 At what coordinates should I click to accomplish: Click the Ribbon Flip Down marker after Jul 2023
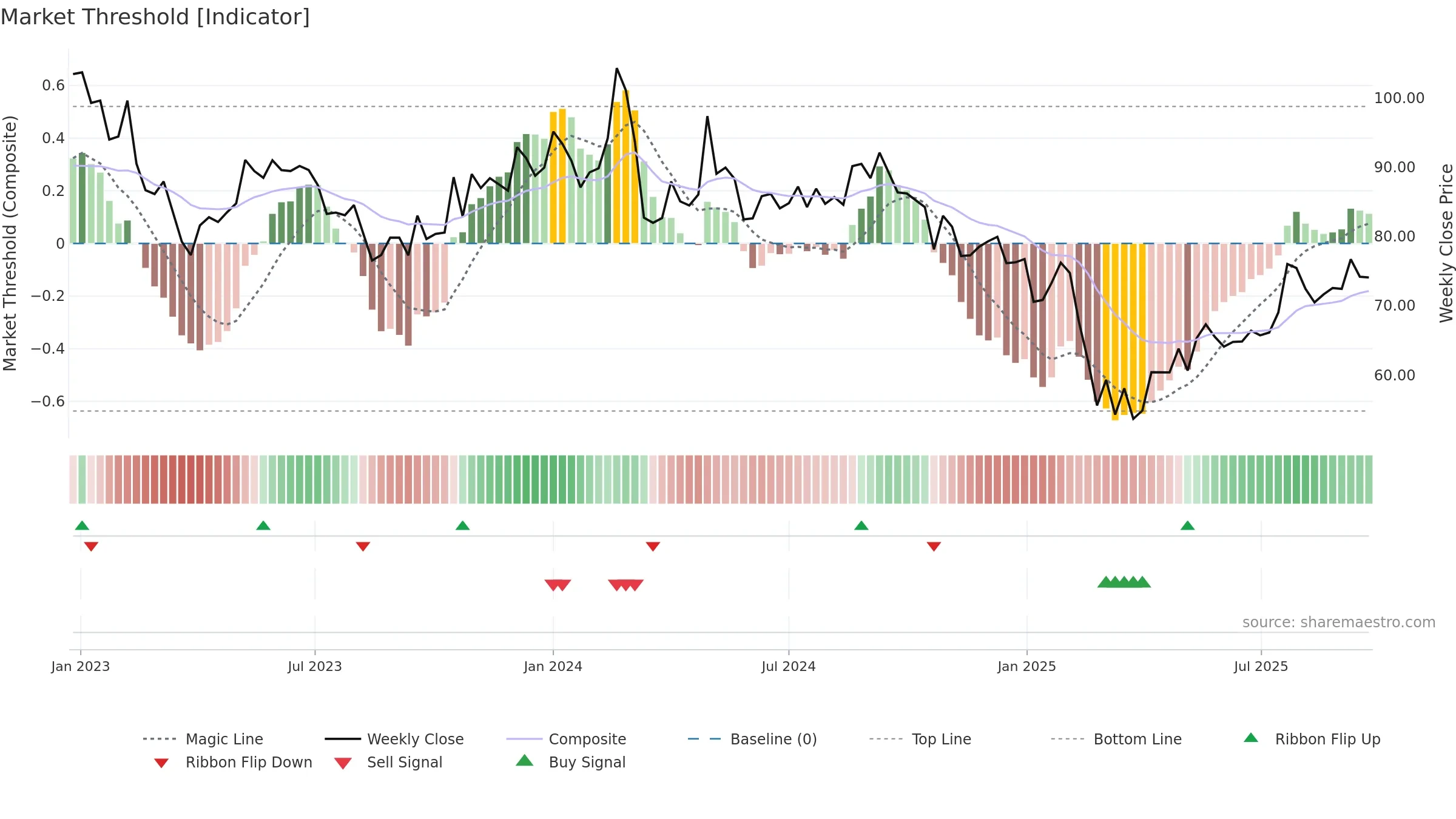363,547
